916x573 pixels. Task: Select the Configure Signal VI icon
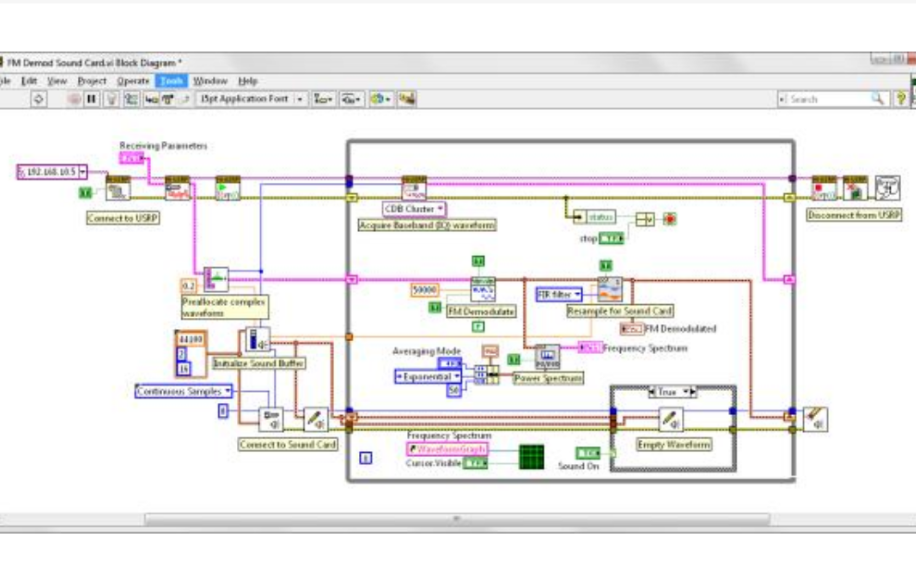[x=178, y=188]
